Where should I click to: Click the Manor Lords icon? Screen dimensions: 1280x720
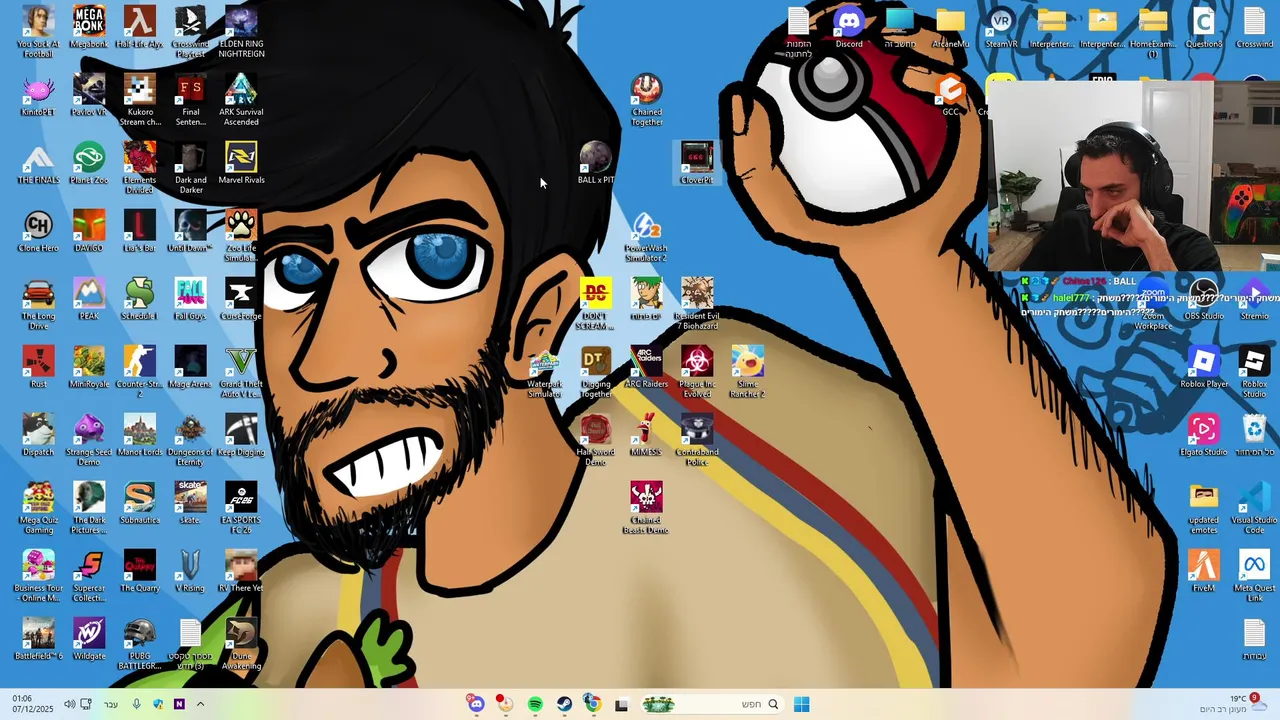point(139,435)
